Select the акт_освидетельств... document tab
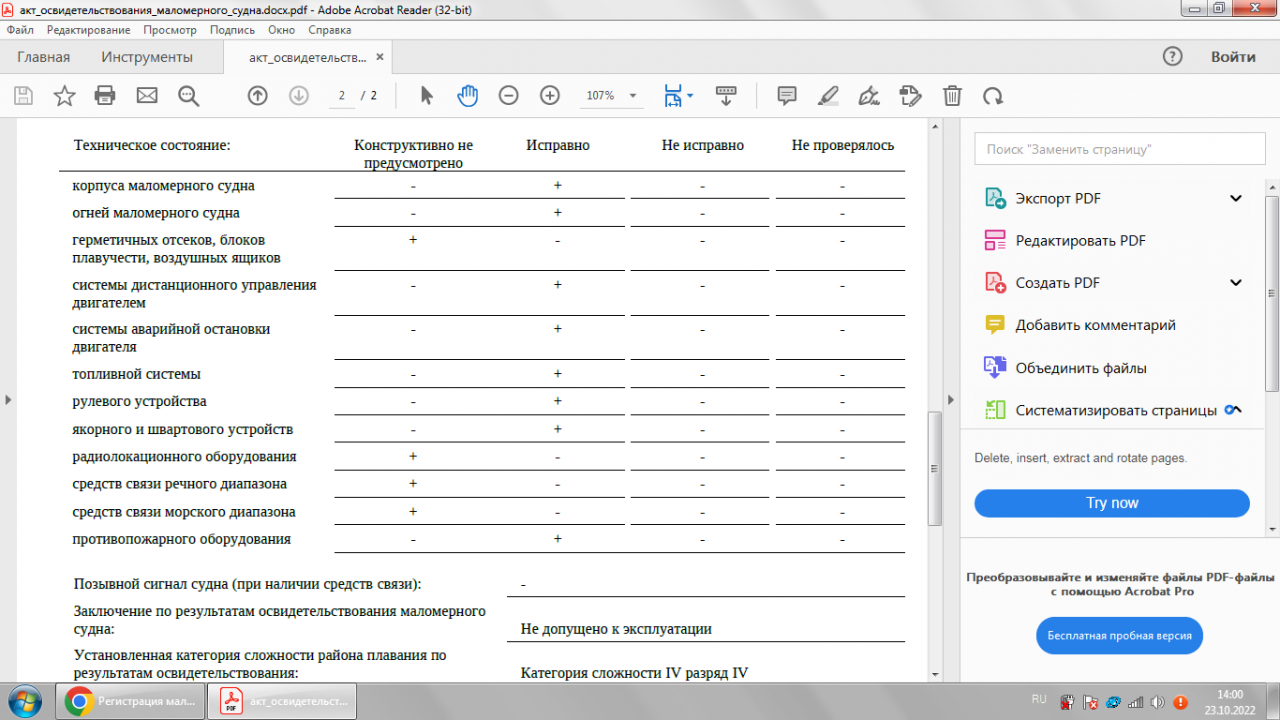Screen dimensions: 1280x720 pyautogui.click(x=308, y=57)
